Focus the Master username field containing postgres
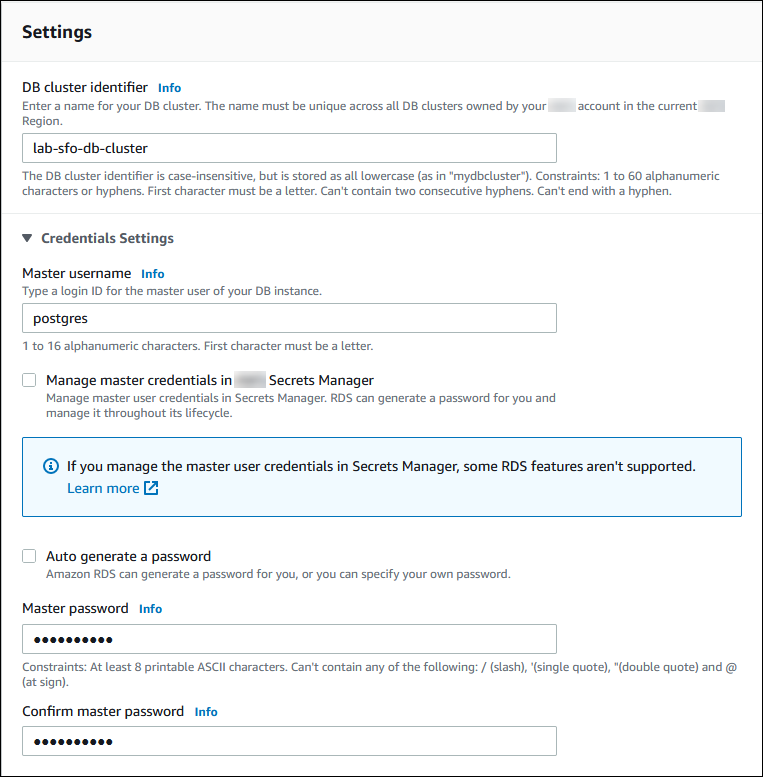Viewport: 763px width, 777px height. pyautogui.click(x=289, y=318)
